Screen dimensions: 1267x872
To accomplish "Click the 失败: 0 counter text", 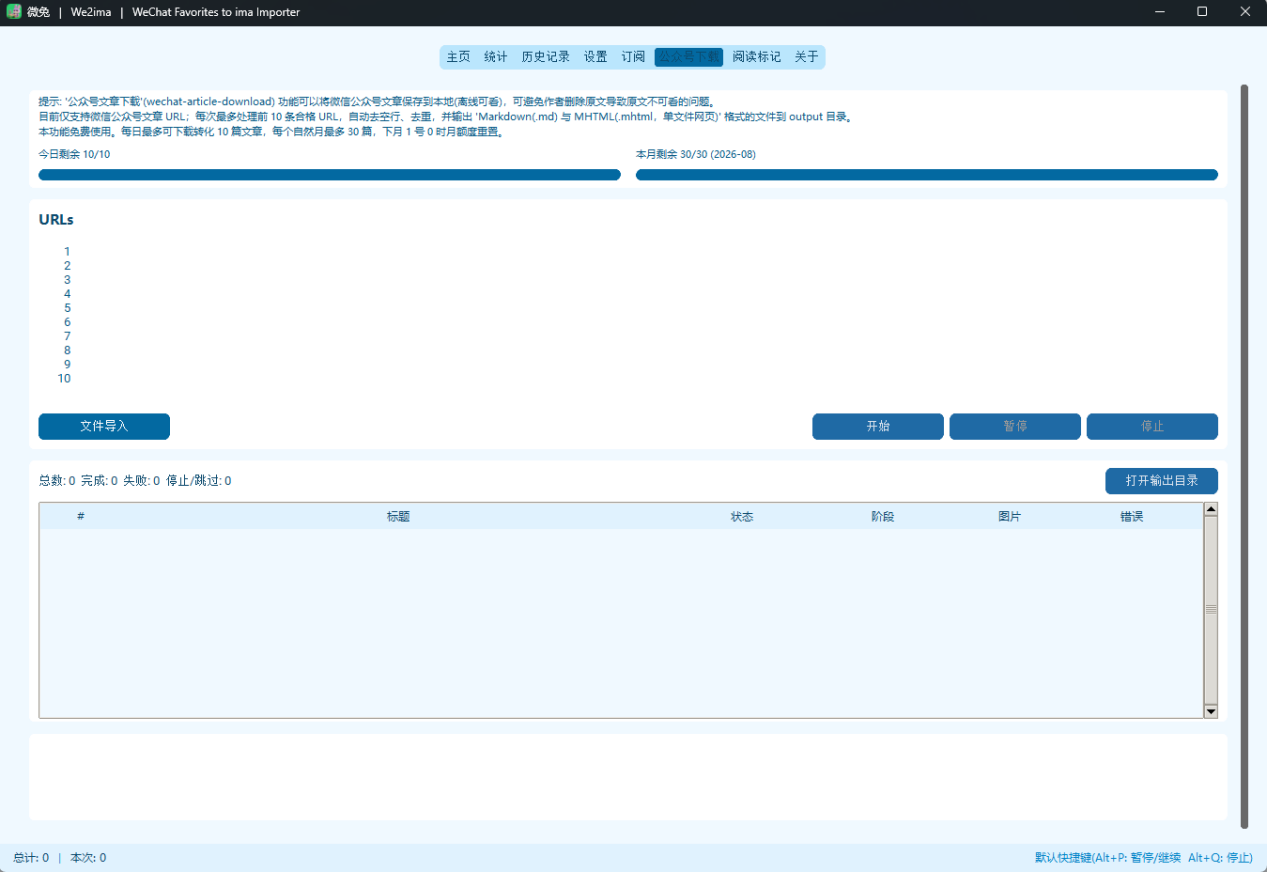I will [141, 481].
